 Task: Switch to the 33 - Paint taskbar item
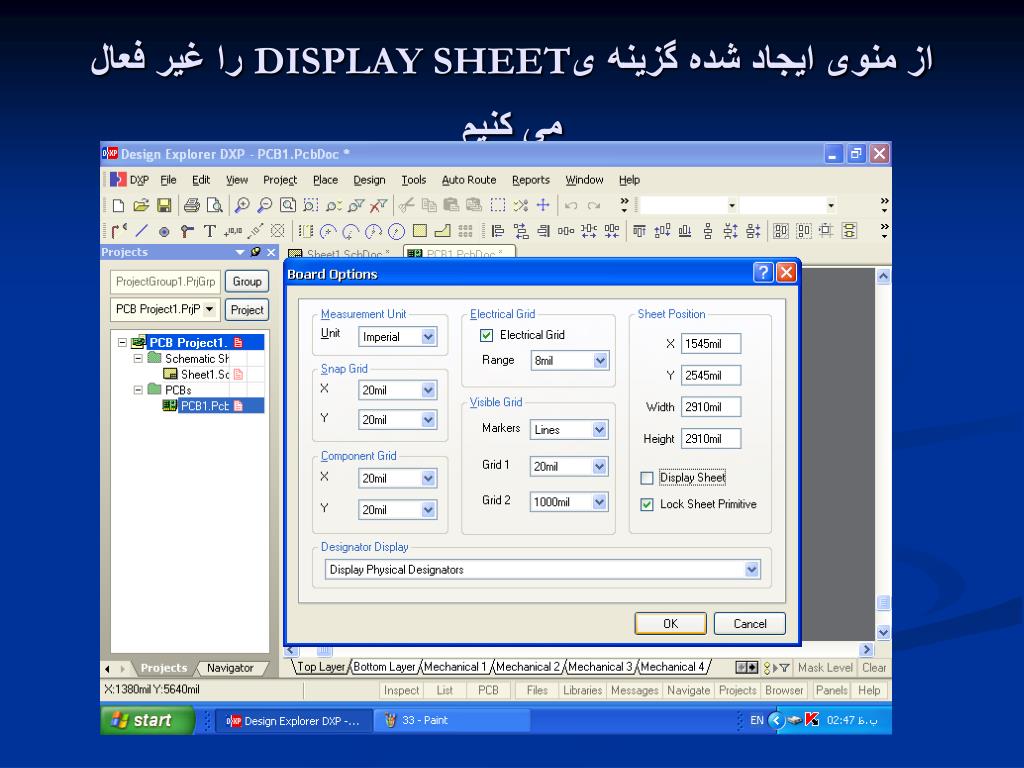tap(452, 720)
